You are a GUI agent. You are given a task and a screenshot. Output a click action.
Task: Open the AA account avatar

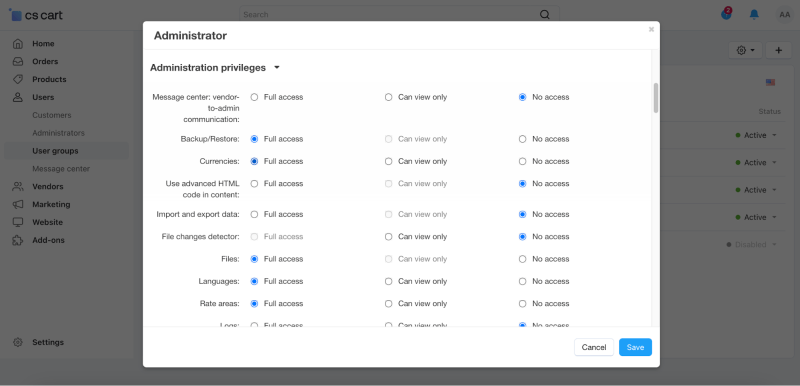[785, 15]
